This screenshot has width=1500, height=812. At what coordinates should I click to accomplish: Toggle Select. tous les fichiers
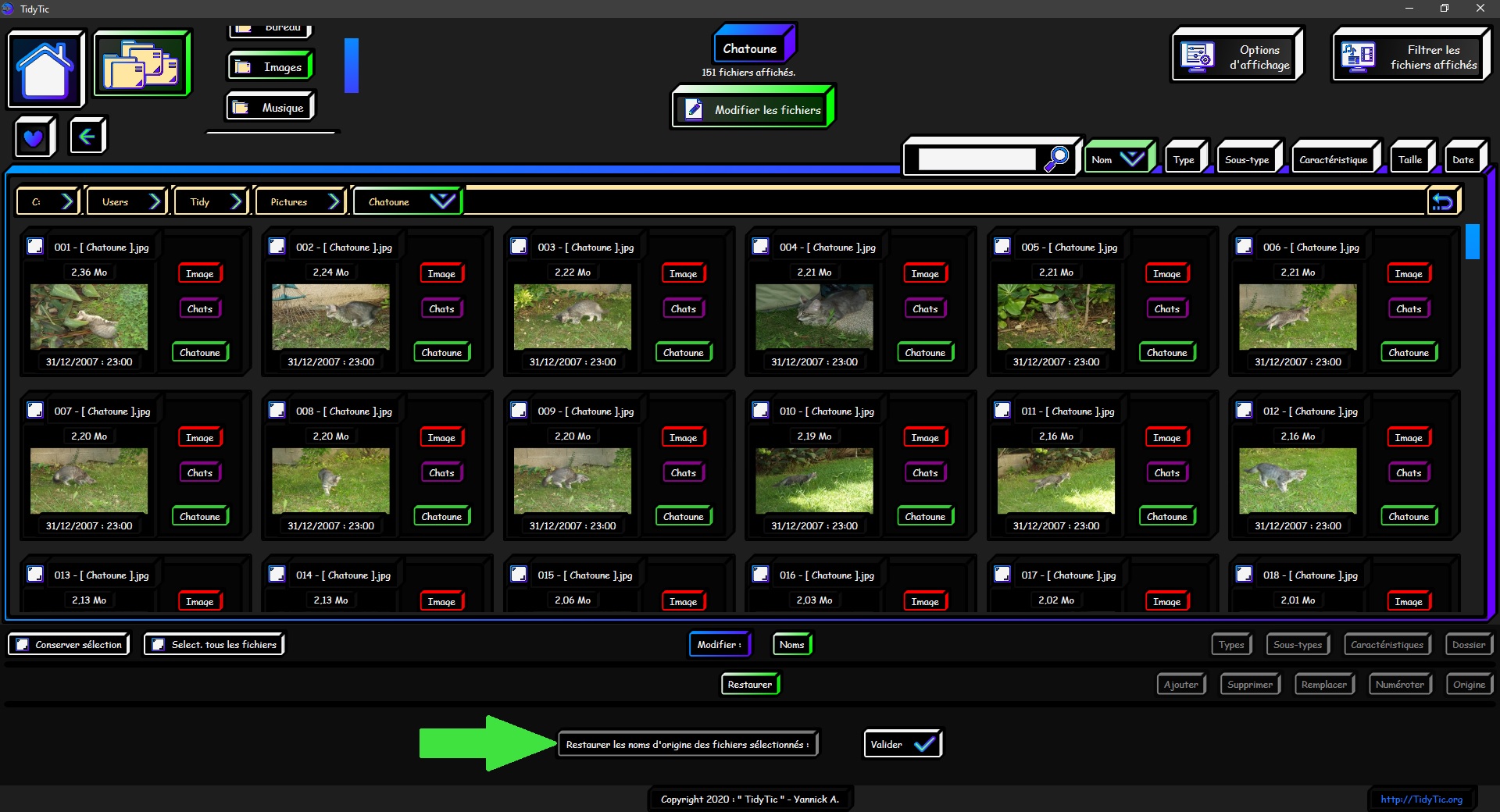tap(214, 644)
